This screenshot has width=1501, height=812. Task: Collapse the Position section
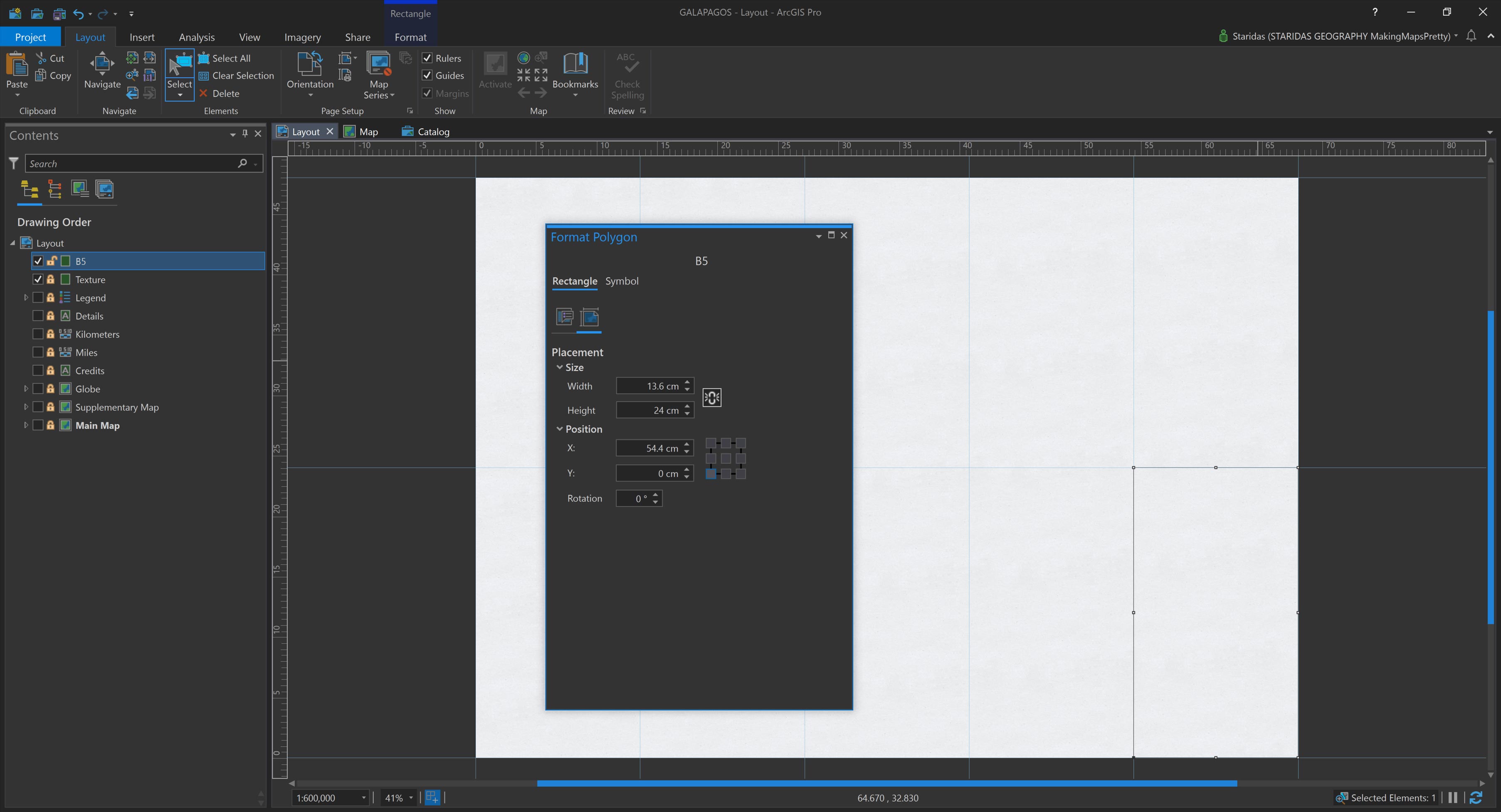(560, 429)
